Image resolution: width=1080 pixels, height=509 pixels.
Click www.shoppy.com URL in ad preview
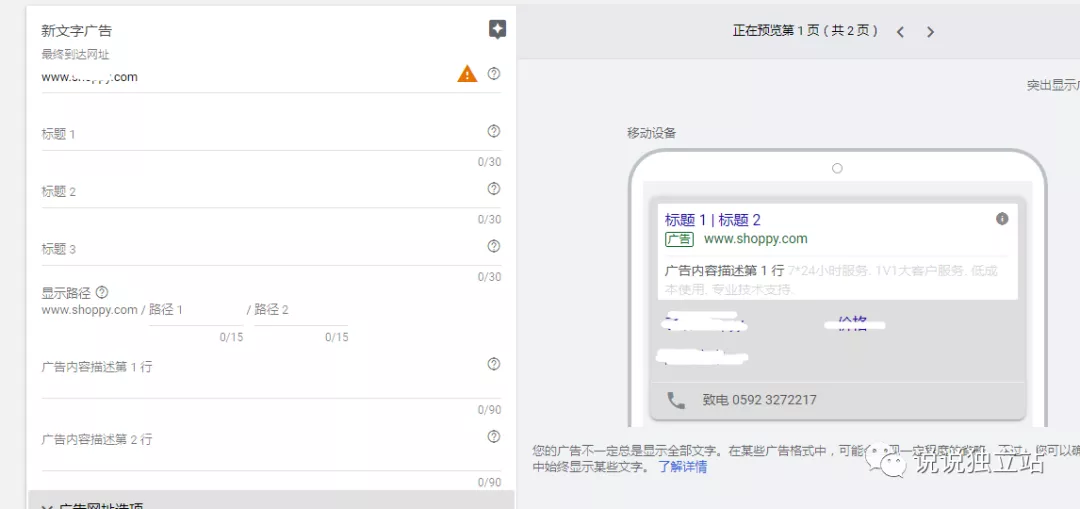pos(756,239)
